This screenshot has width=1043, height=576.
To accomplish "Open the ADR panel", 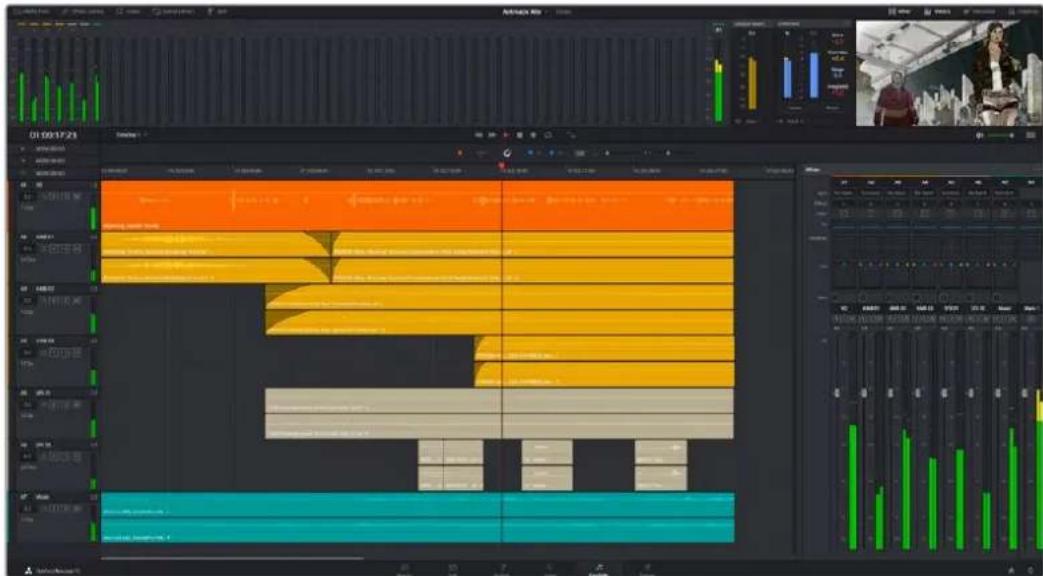I will point(217,12).
